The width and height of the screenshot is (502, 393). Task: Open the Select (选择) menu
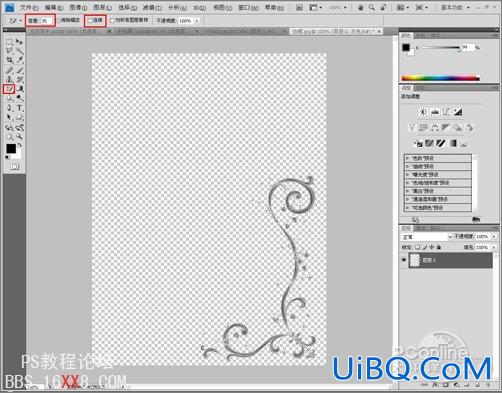tap(128, 7)
